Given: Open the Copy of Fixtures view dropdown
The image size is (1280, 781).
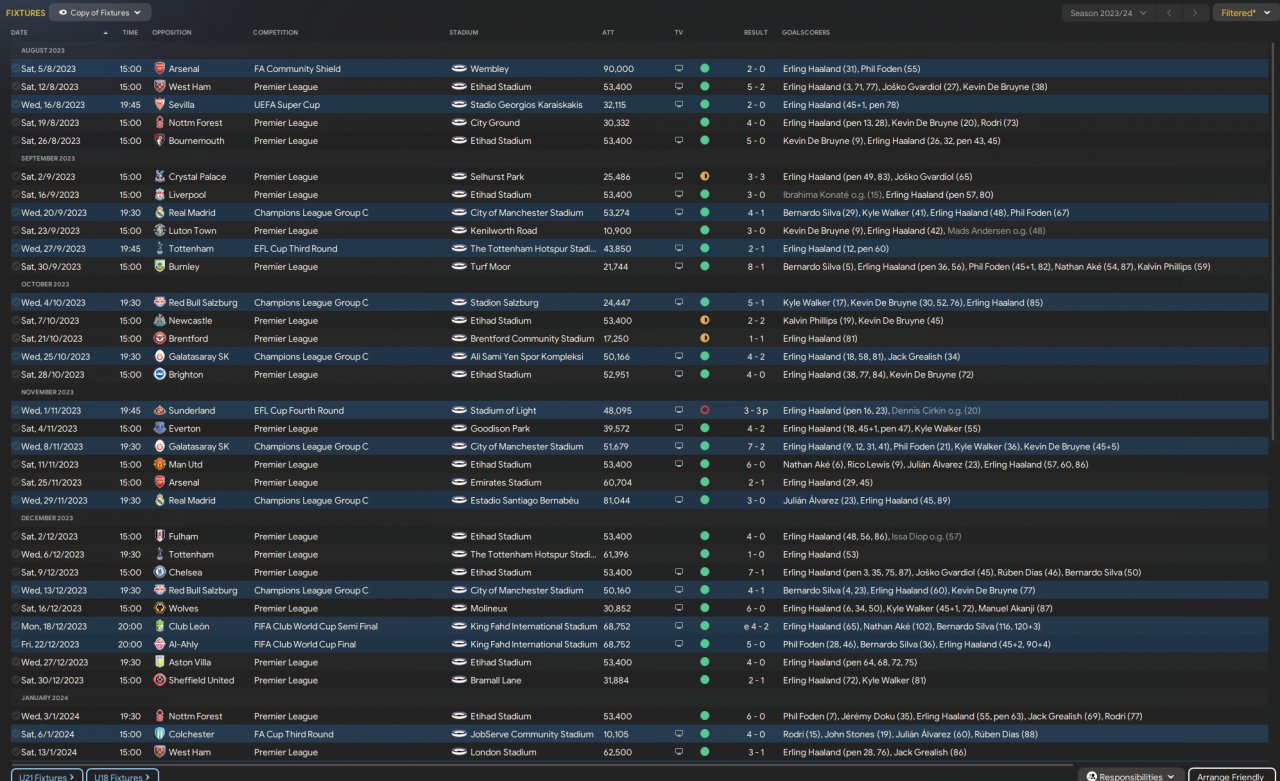Looking at the screenshot, I should pos(100,13).
